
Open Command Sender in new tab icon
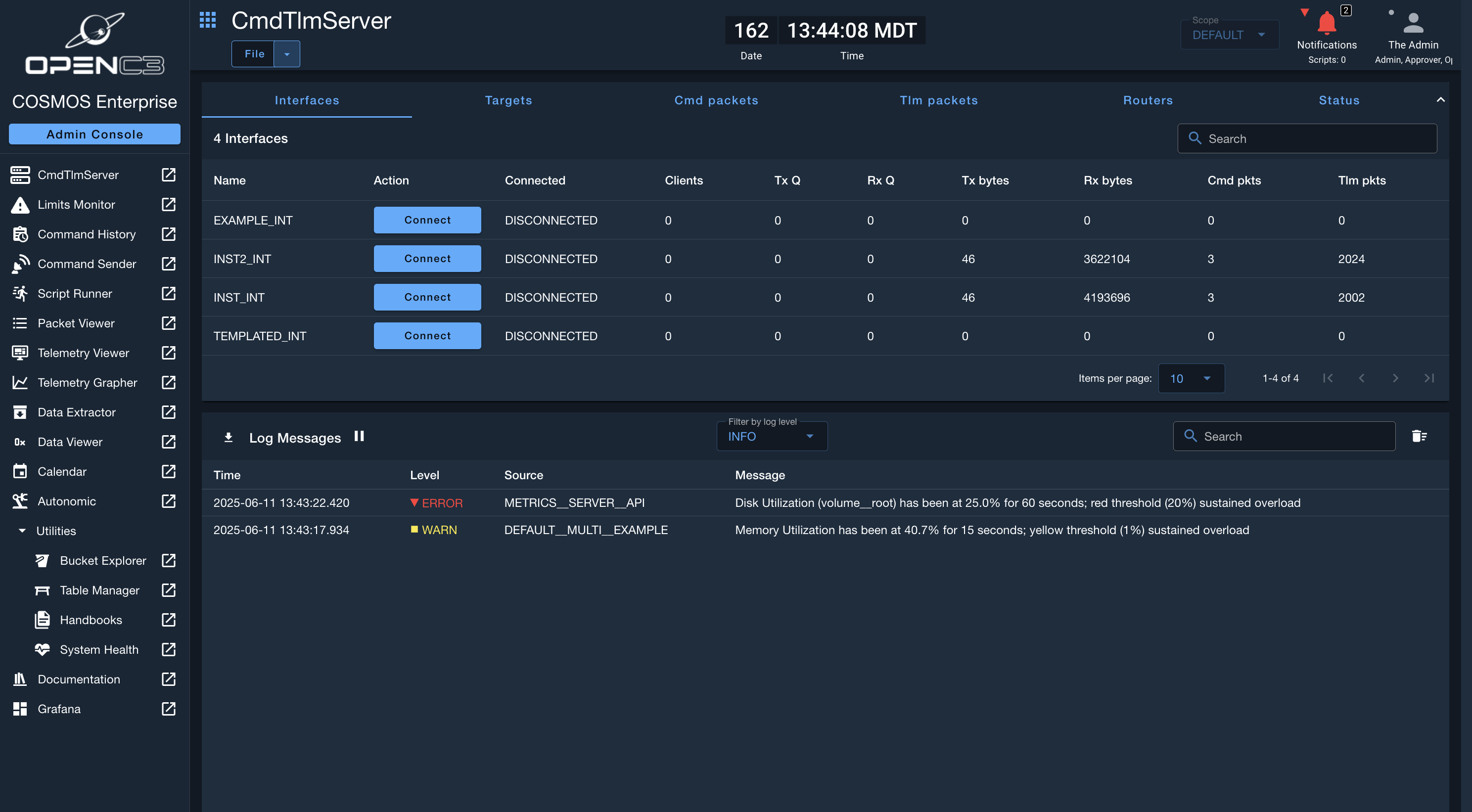click(169, 264)
